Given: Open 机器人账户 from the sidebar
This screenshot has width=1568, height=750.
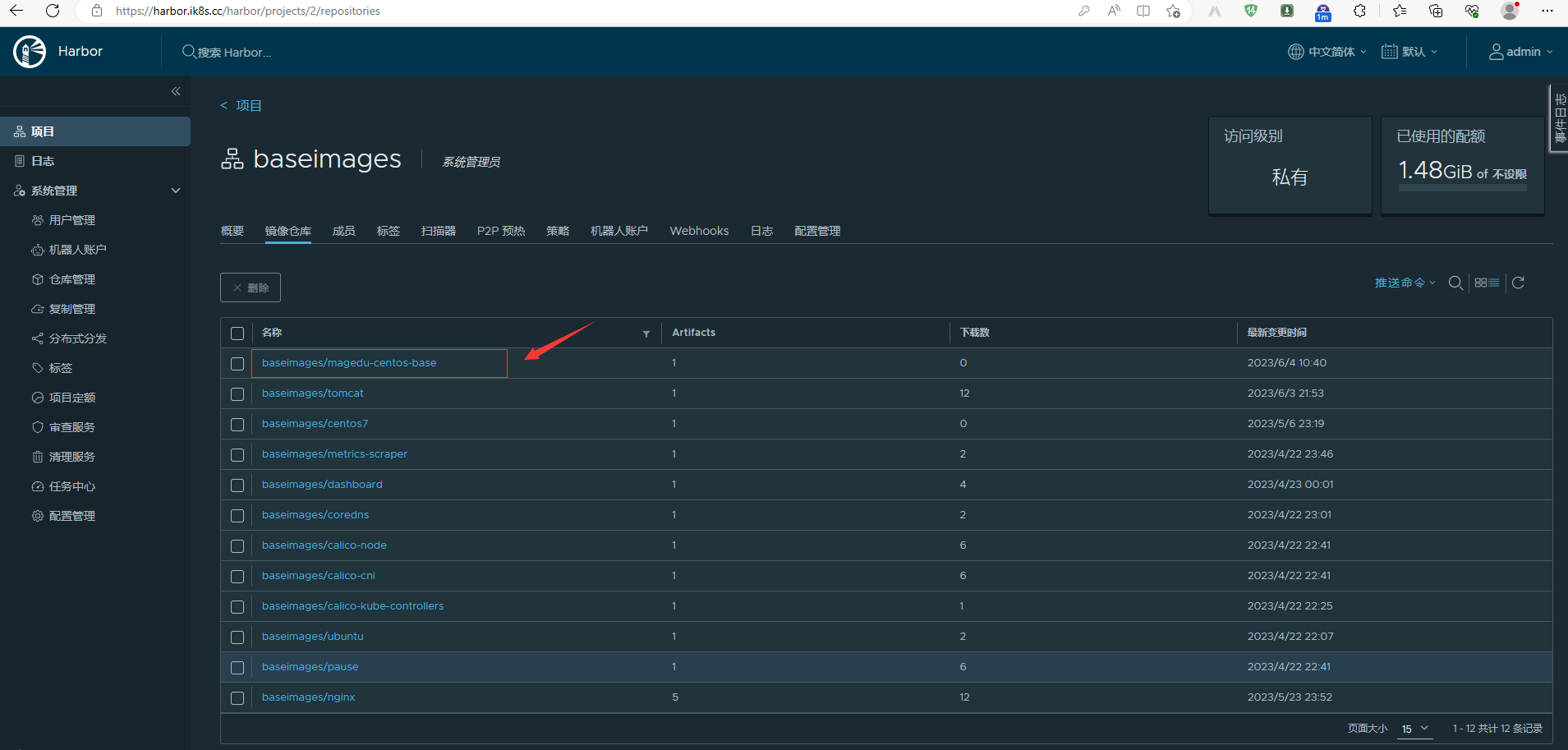Looking at the screenshot, I should tap(78, 249).
